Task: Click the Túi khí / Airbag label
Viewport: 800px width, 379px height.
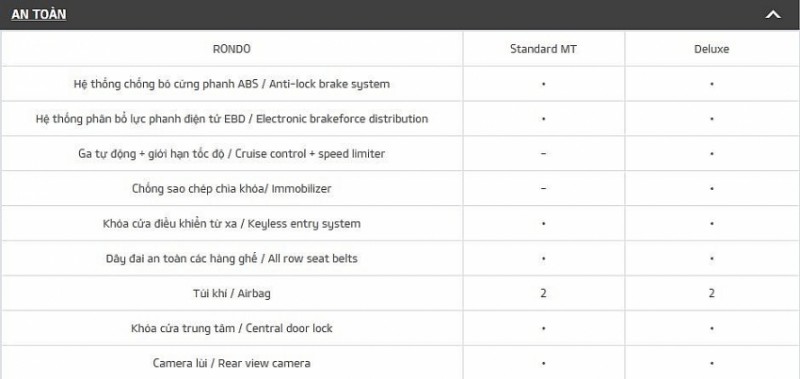Action: click(x=232, y=293)
